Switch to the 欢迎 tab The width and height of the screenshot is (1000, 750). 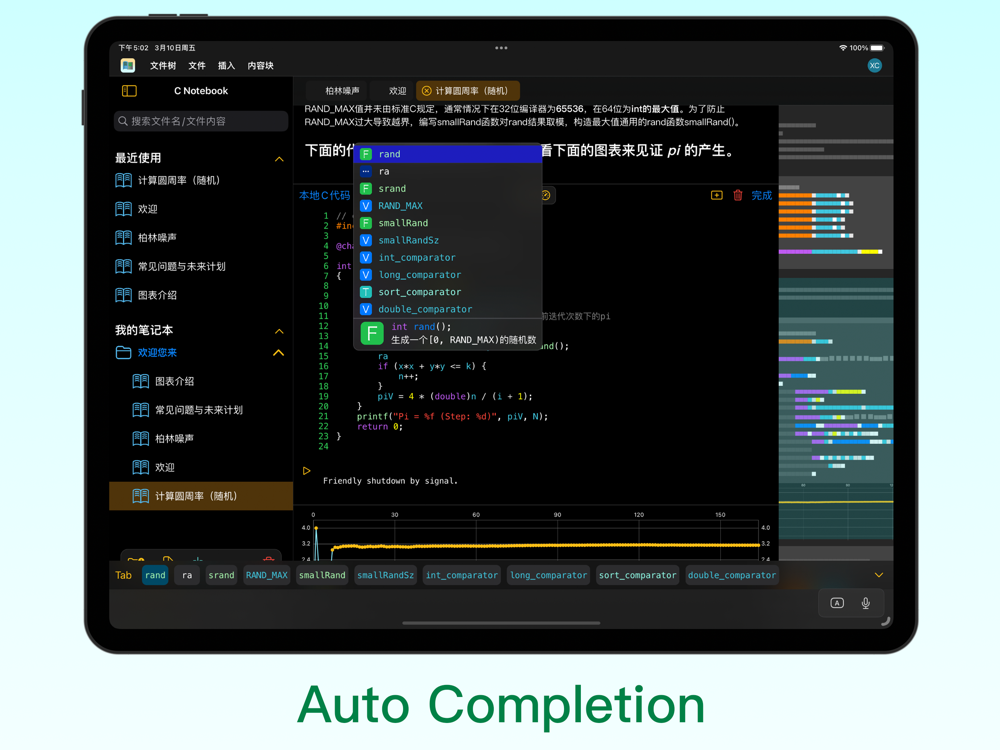[397, 91]
